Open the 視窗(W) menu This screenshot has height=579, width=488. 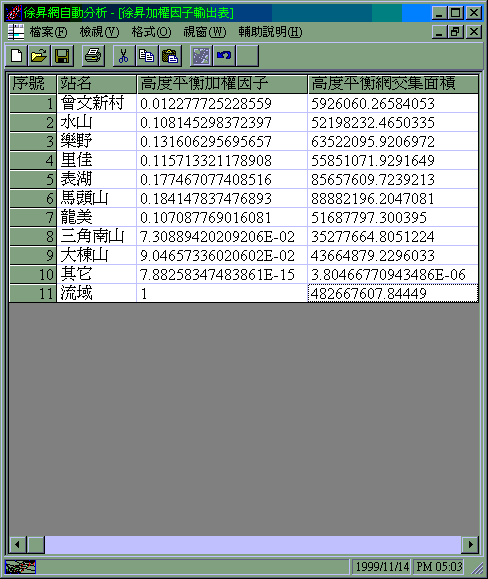205,32
